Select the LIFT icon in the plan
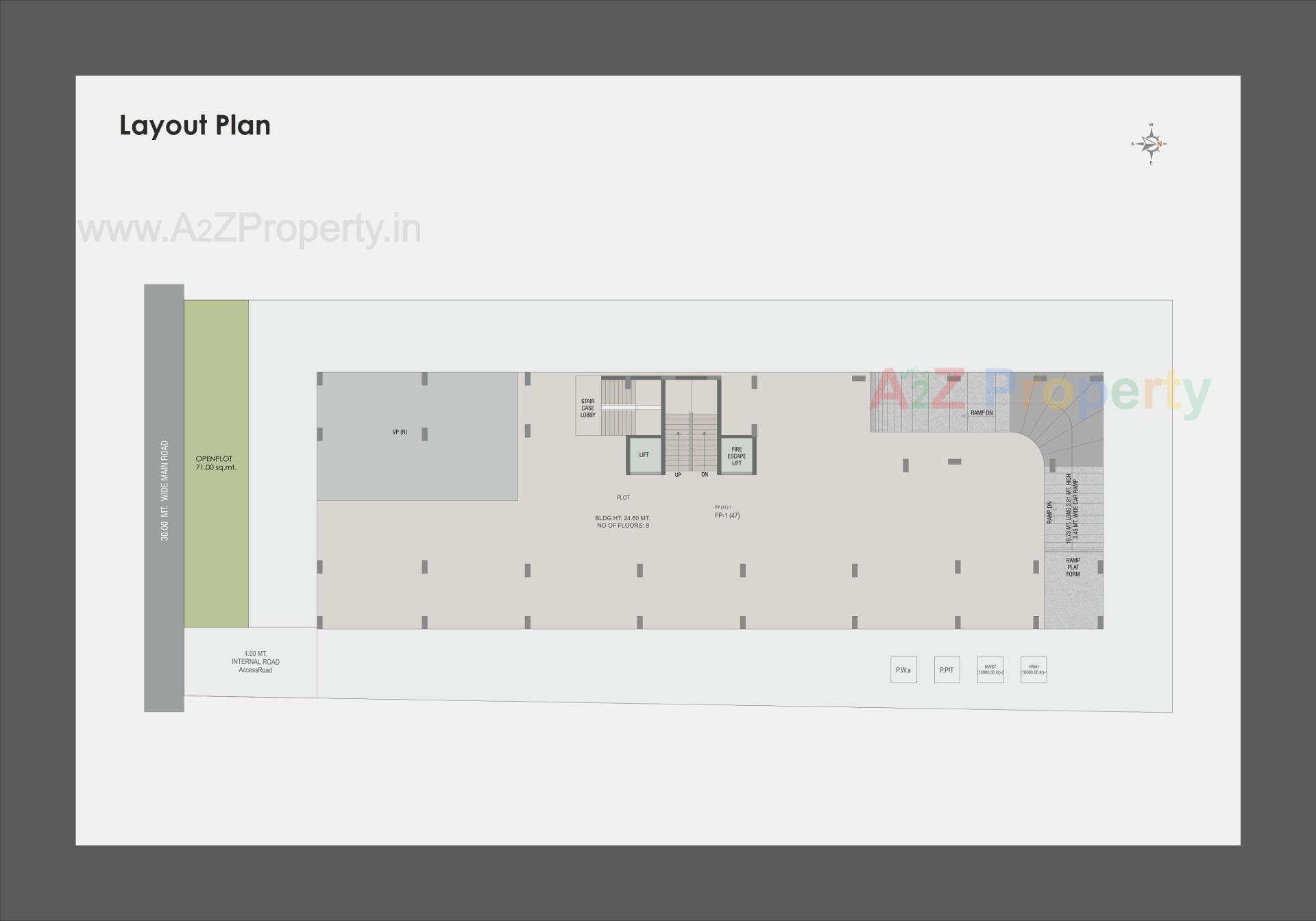This screenshot has height=921, width=1316. (643, 454)
